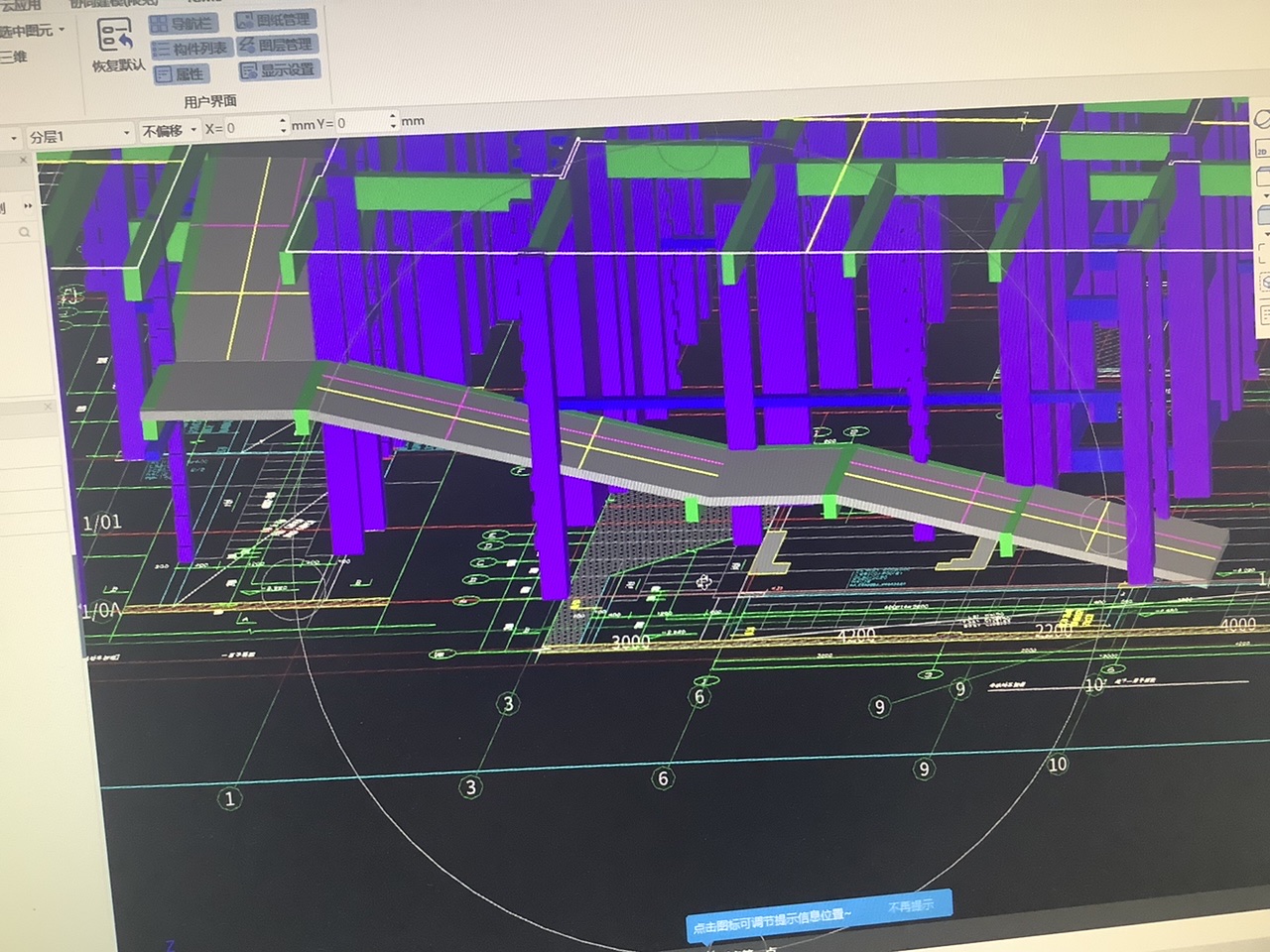This screenshot has height=952, width=1270.
Task: Click the dimension text 2200
Action: pyautogui.click(x=1053, y=631)
